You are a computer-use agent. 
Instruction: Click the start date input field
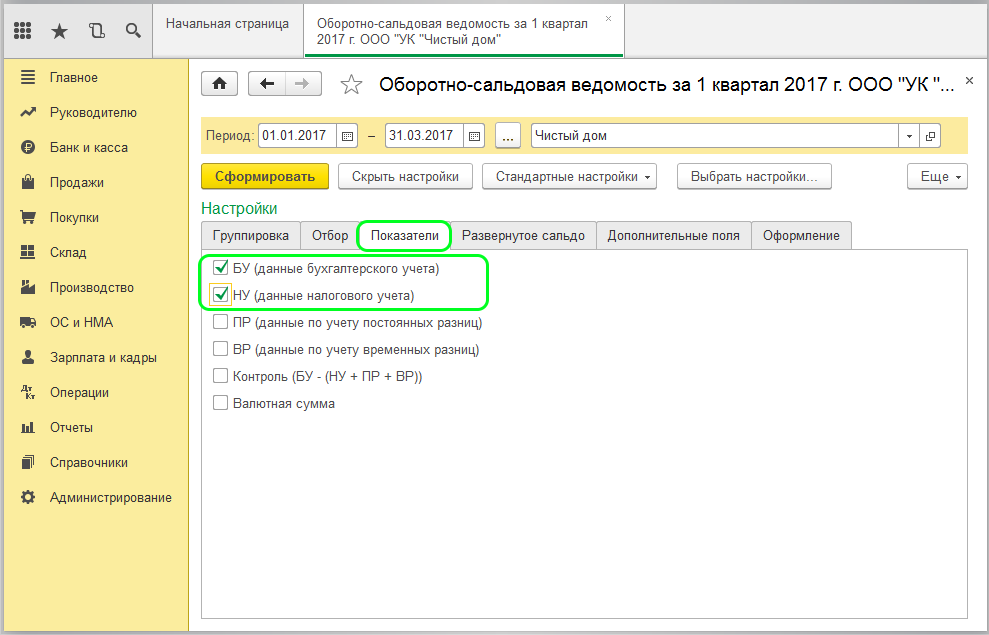(297, 136)
